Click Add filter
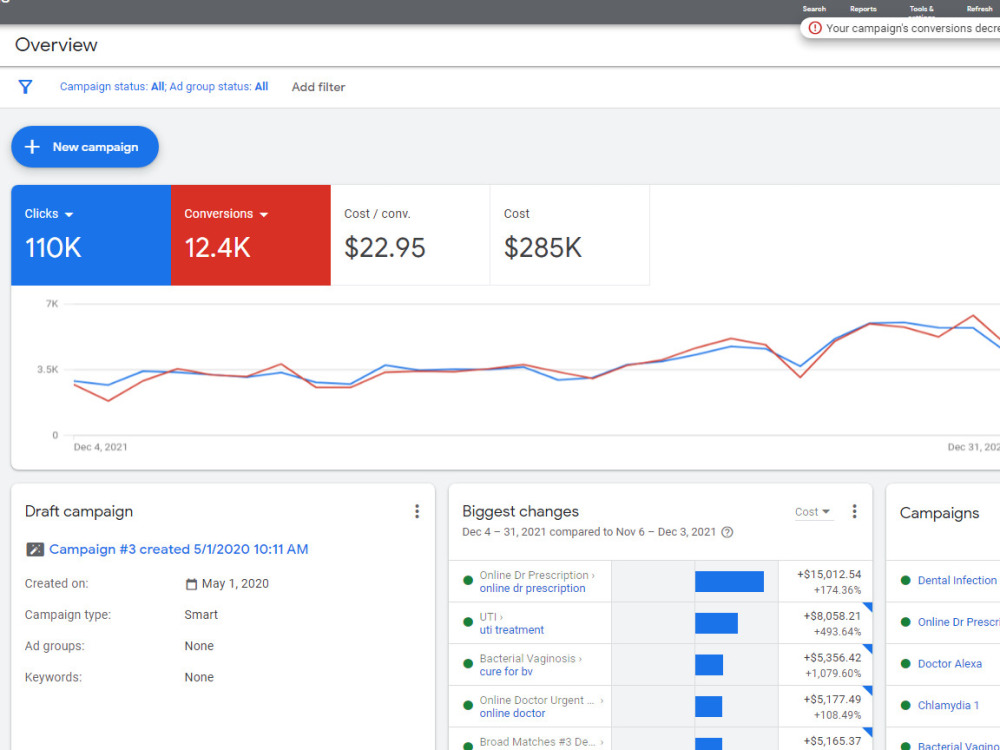 [318, 87]
